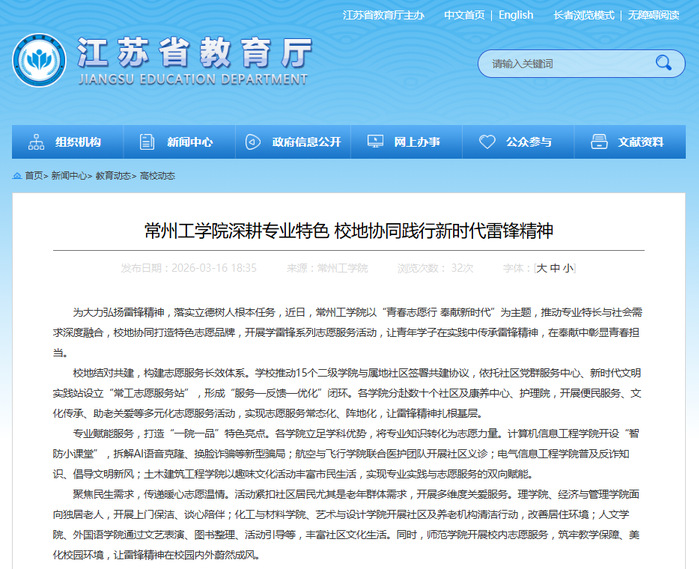
Task: Click the magnifier search icon
Action: [x=663, y=63]
